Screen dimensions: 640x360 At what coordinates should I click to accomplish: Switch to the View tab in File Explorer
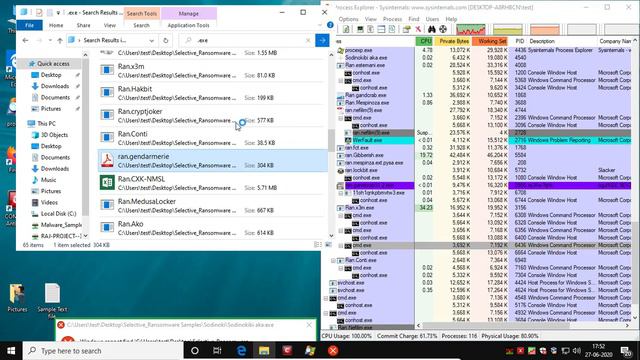pos(109,25)
